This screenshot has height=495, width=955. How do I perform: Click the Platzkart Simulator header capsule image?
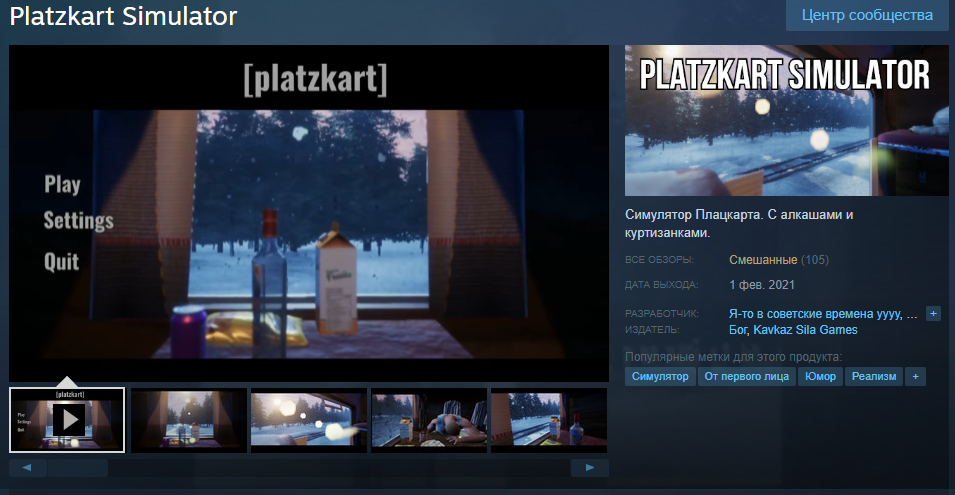point(786,121)
